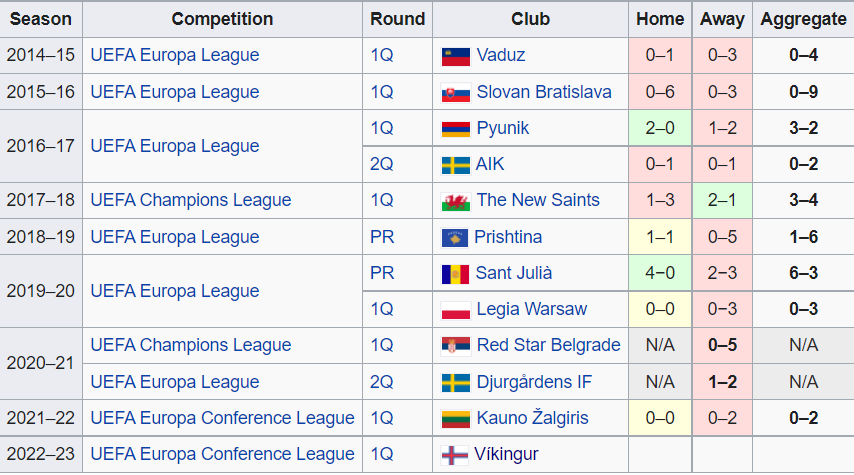Open the Red Star Belgrade link
854x475 pixels.
(x=548, y=345)
